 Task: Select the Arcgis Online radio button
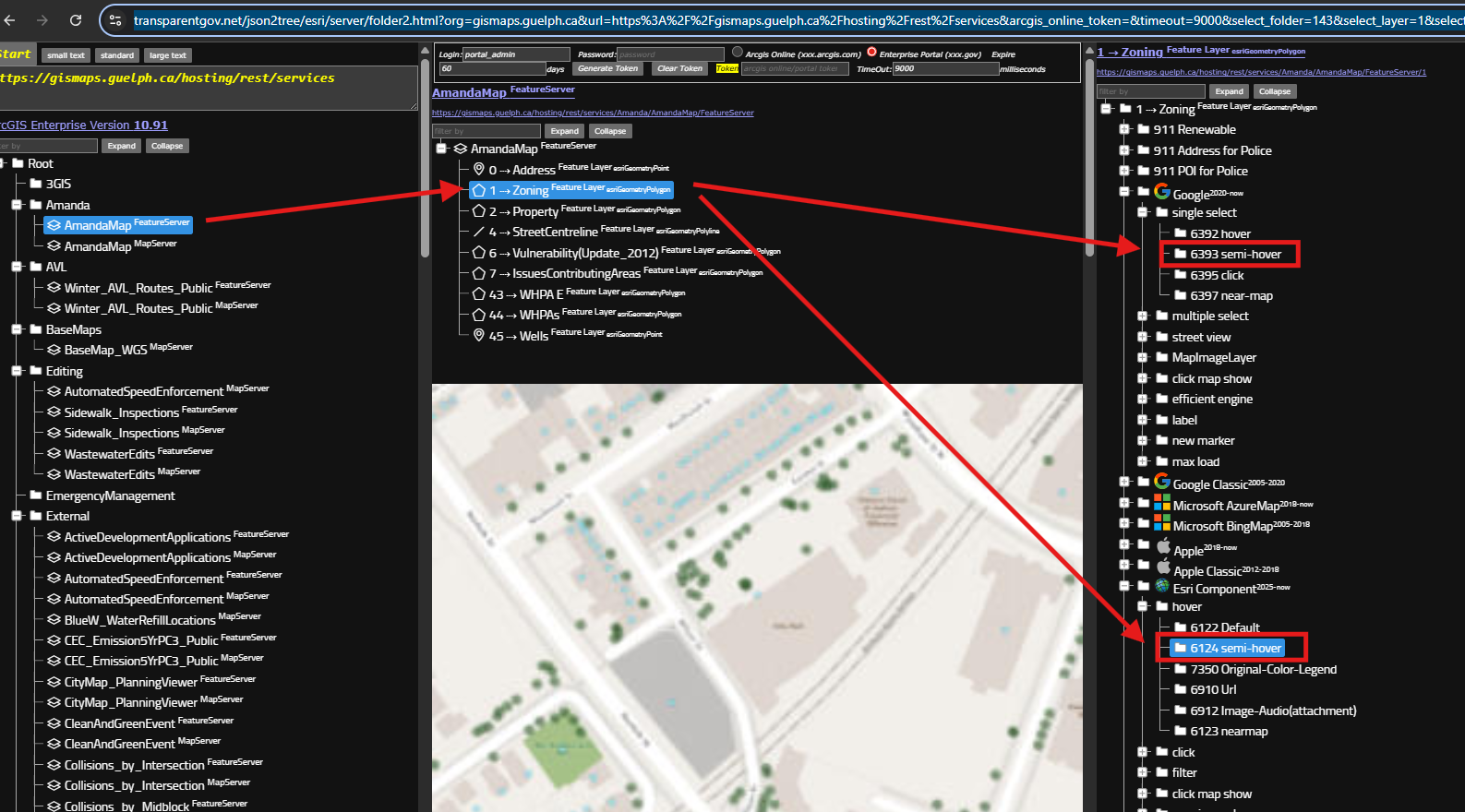738,53
